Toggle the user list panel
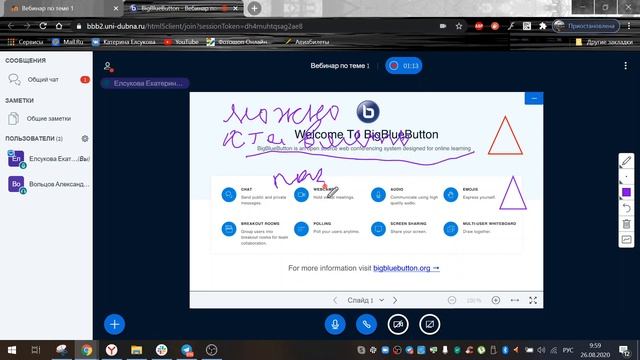Viewport: 640px width, 360px height. click(108, 66)
